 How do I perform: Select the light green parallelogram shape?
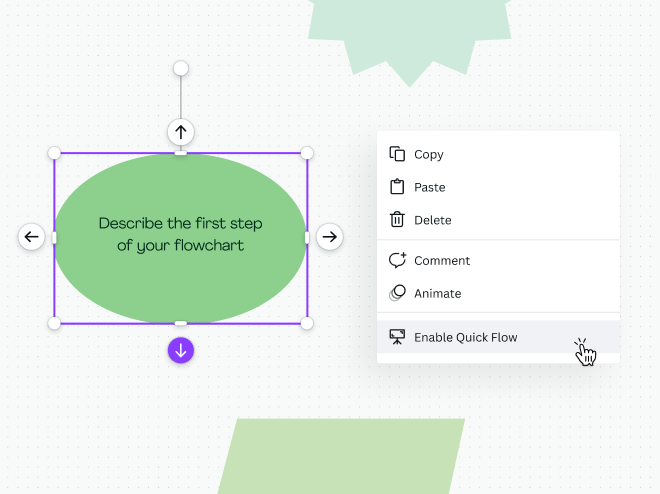click(x=341, y=456)
